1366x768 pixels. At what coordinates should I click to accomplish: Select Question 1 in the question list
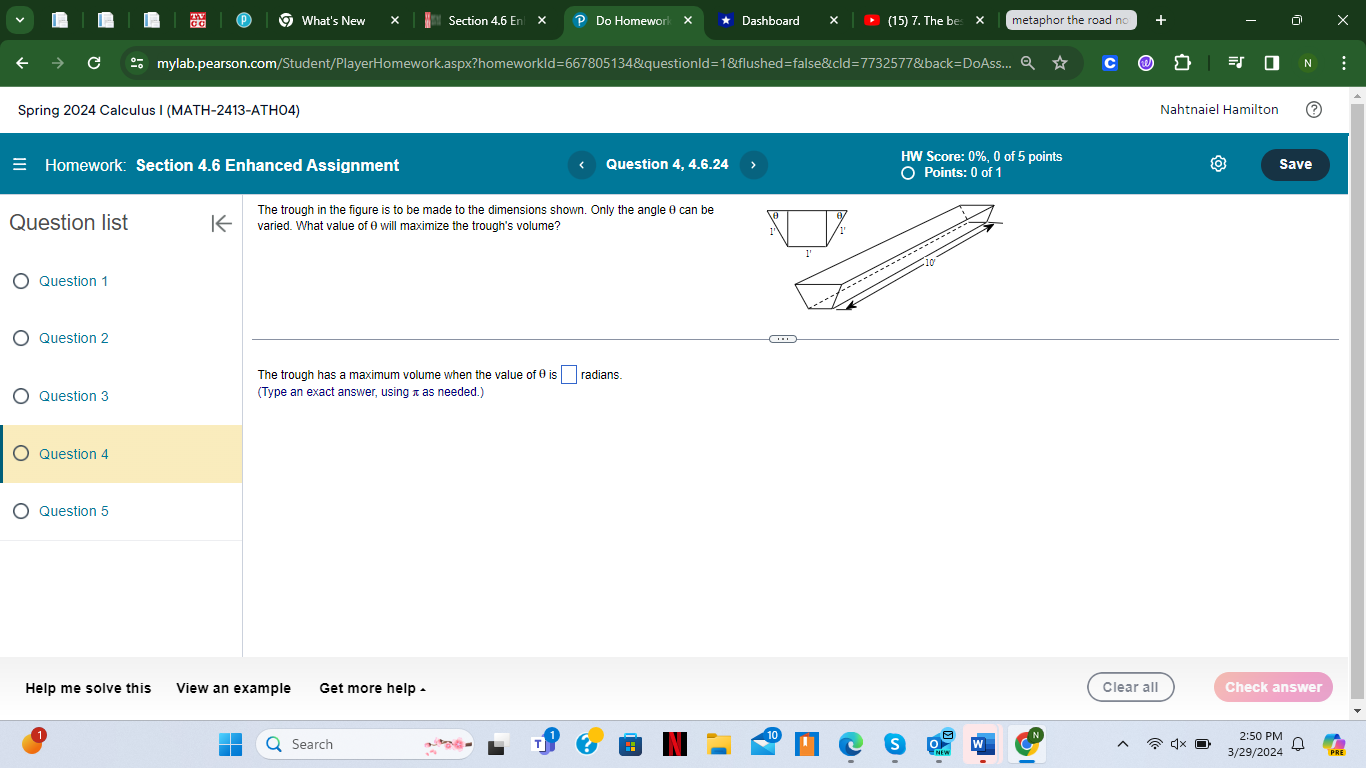[x=73, y=281]
